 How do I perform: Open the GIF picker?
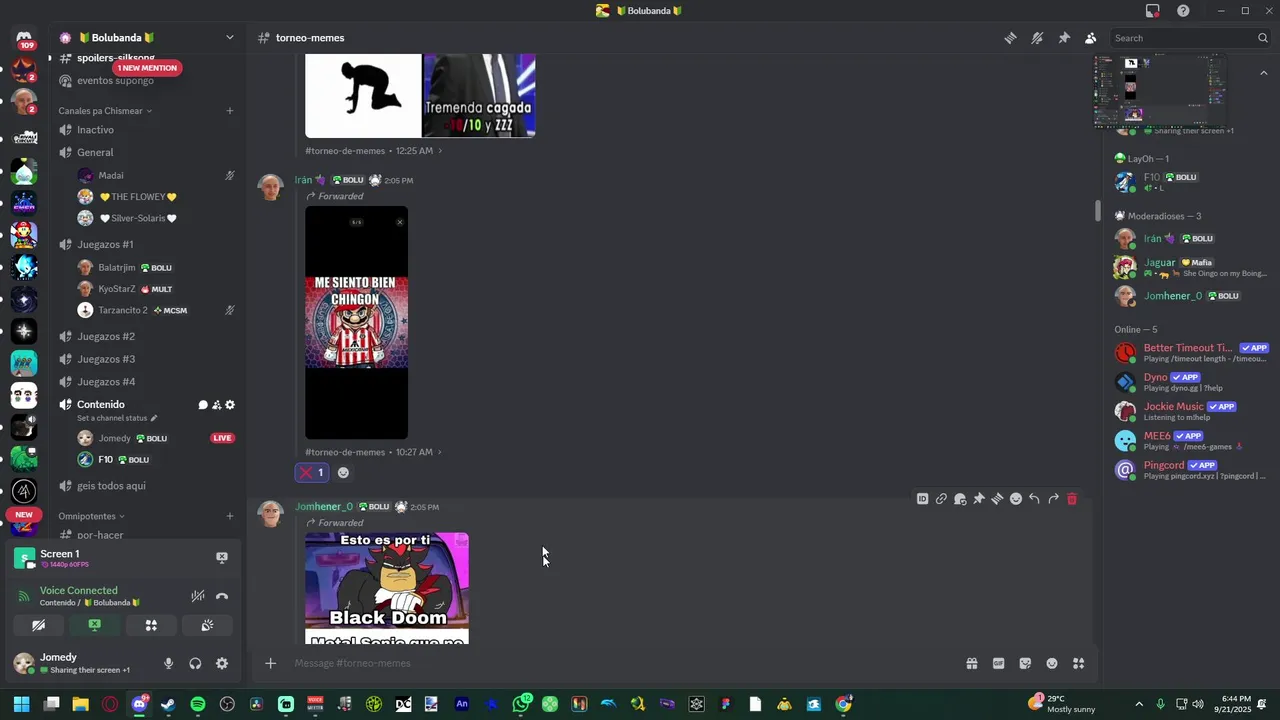pyautogui.click(x=998, y=663)
